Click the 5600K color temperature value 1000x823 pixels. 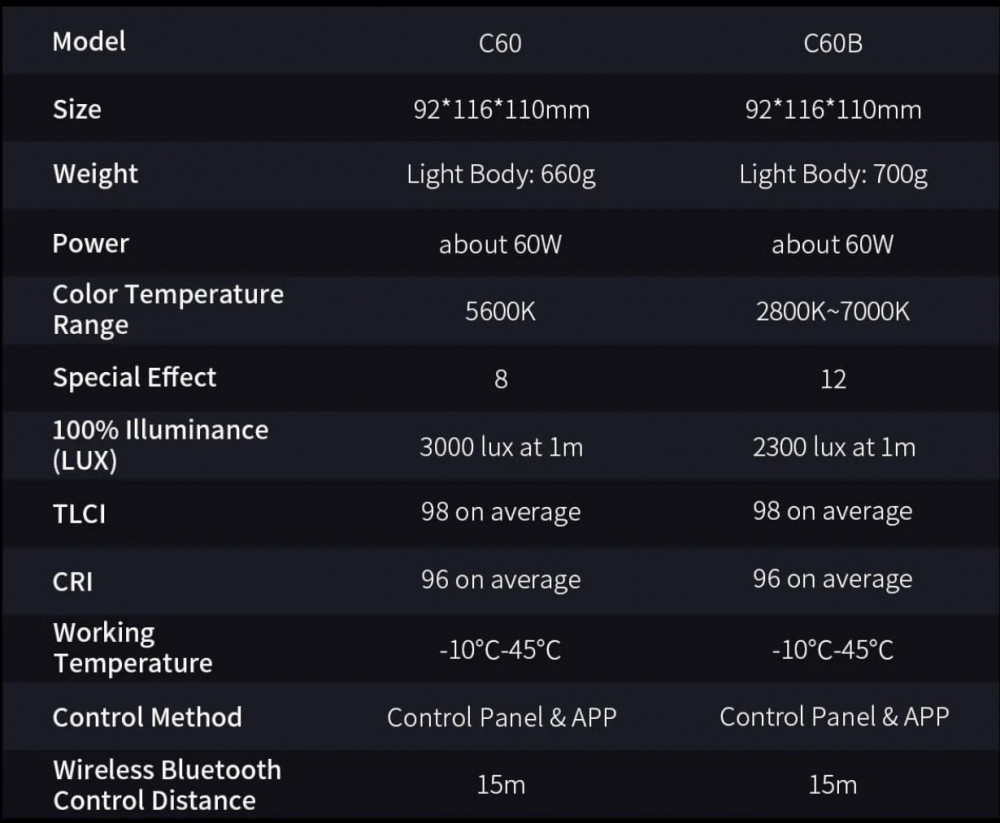pyautogui.click(x=500, y=311)
